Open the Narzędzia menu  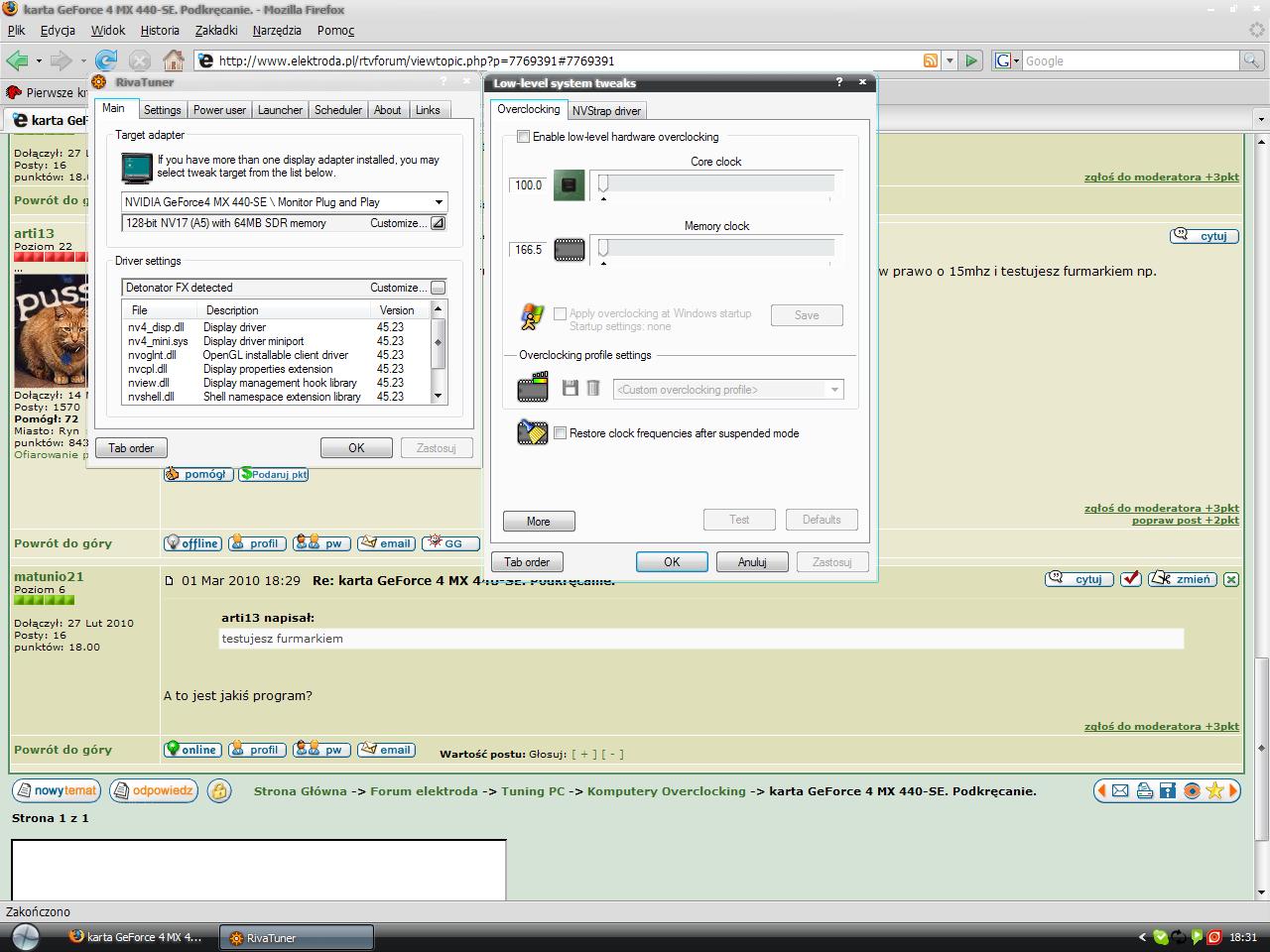pyautogui.click(x=277, y=31)
